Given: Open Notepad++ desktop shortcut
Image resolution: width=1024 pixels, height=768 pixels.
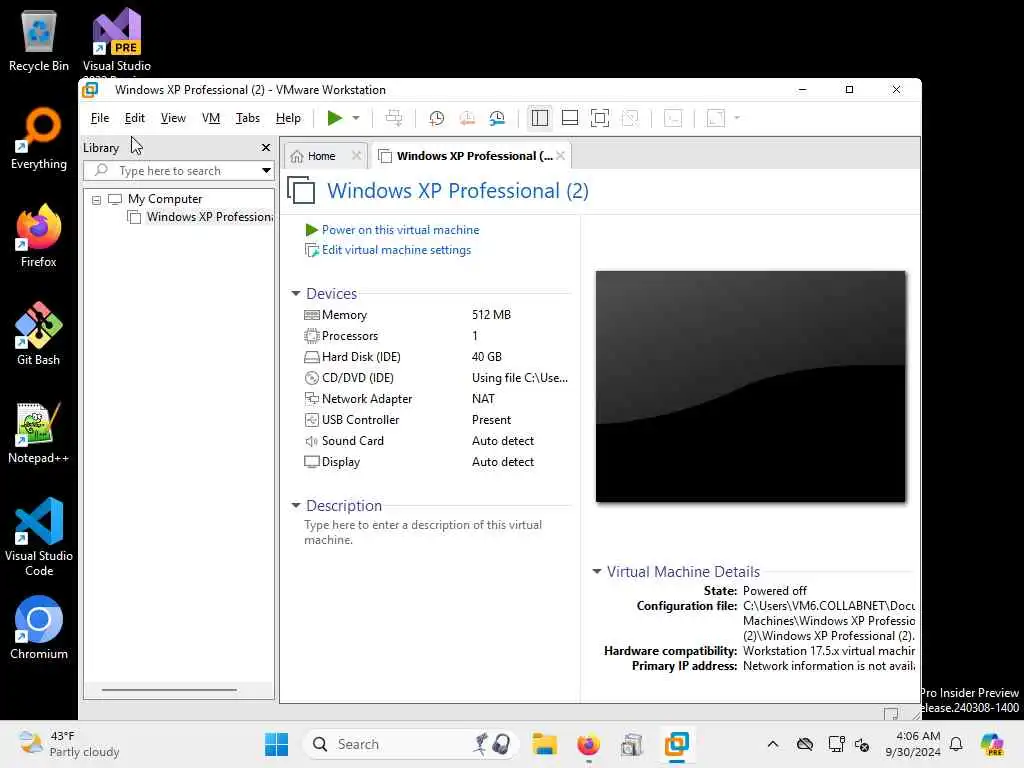Looking at the screenshot, I should (39, 433).
